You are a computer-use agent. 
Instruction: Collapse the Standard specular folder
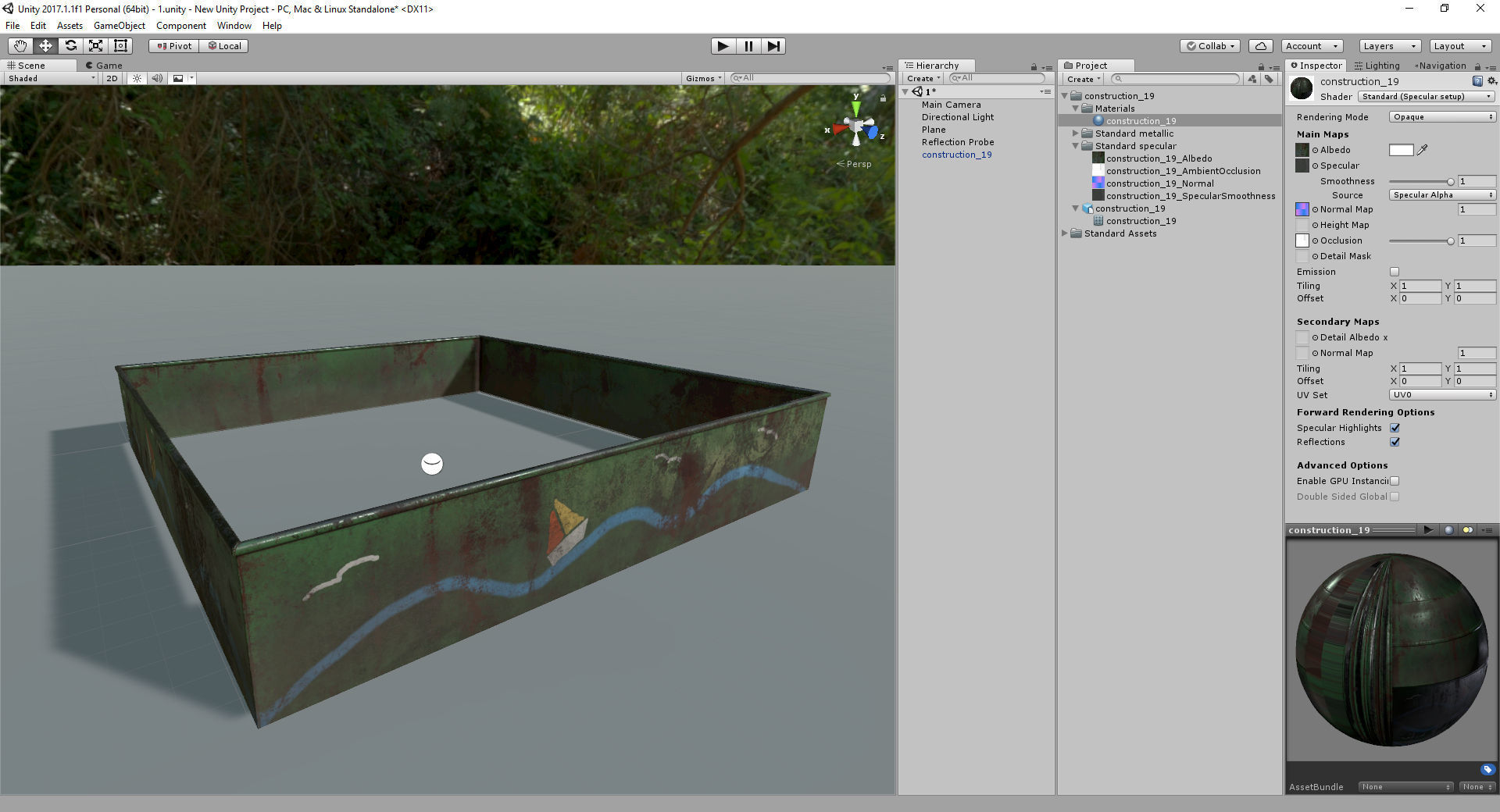(x=1076, y=146)
